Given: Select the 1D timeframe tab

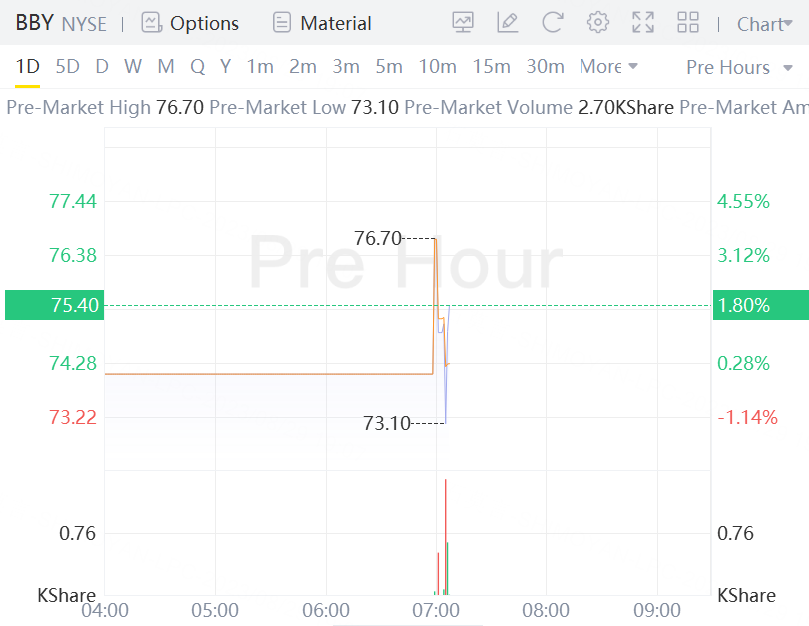Looking at the screenshot, I should pos(27,67).
